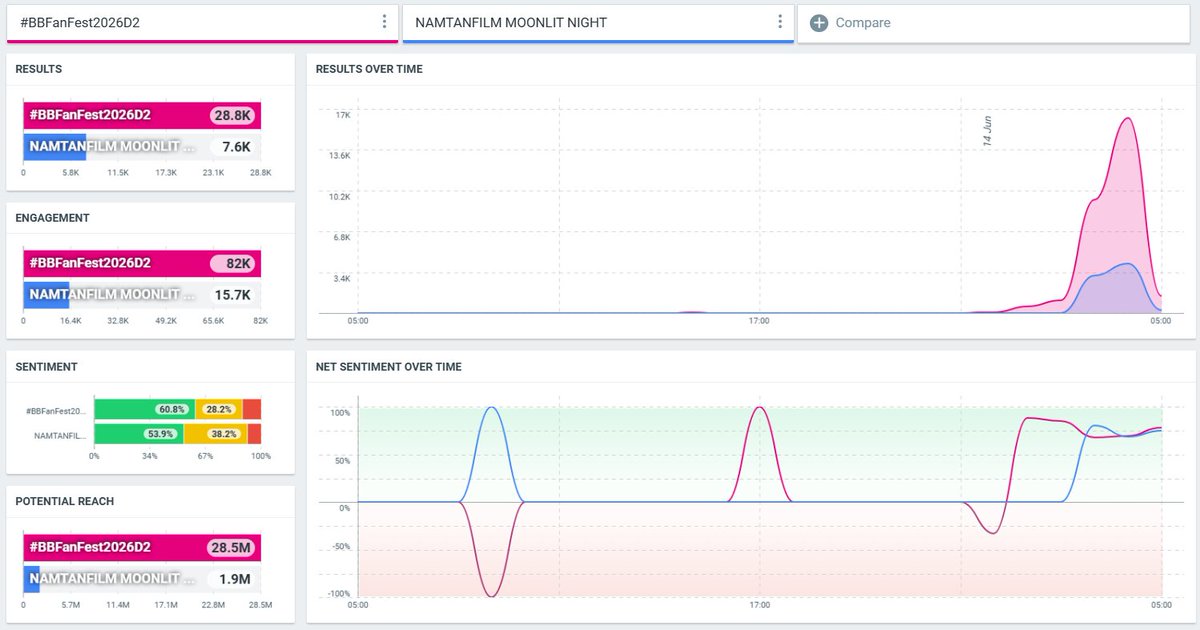Click the 1.9M potential reach value
1200x630 pixels.
tap(234, 579)
